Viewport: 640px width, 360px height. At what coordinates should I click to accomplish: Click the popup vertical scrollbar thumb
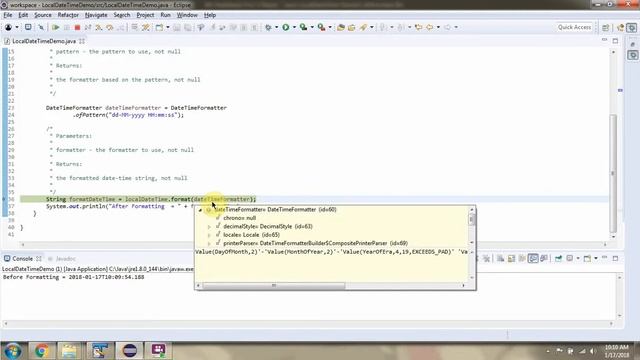472,220
